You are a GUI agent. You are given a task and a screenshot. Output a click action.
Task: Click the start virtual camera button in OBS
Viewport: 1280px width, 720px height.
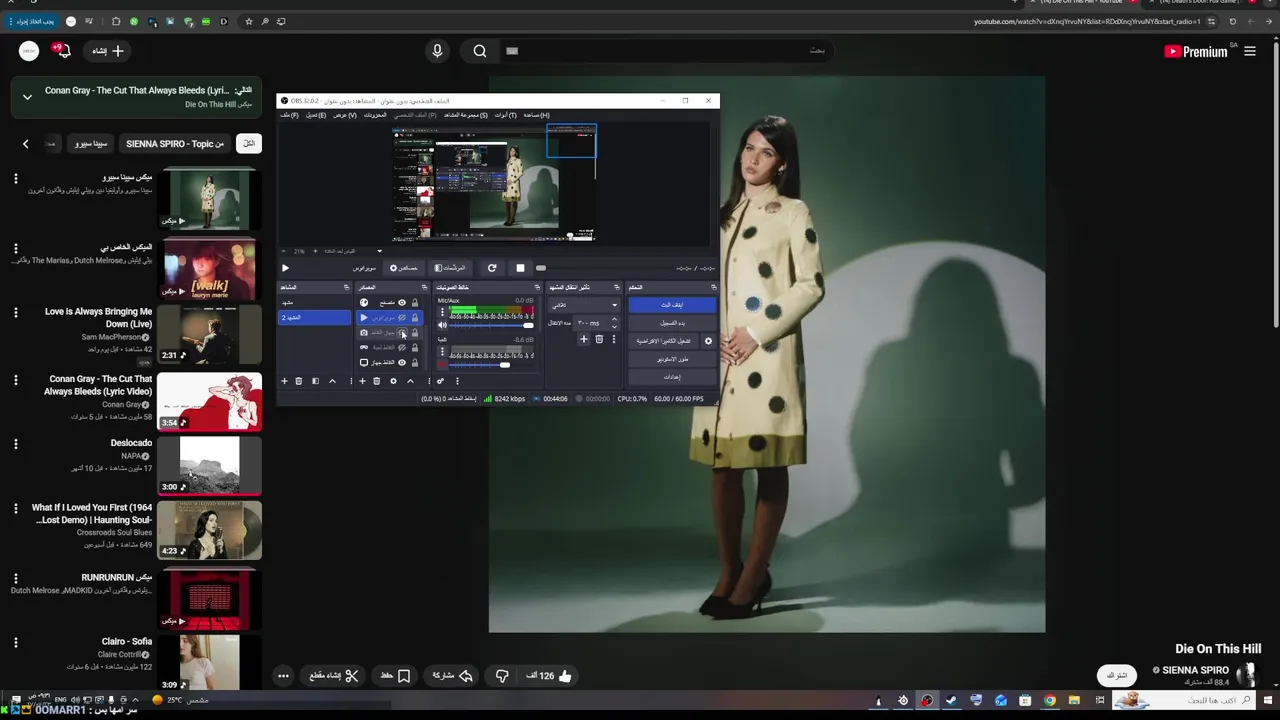point(664,341)
